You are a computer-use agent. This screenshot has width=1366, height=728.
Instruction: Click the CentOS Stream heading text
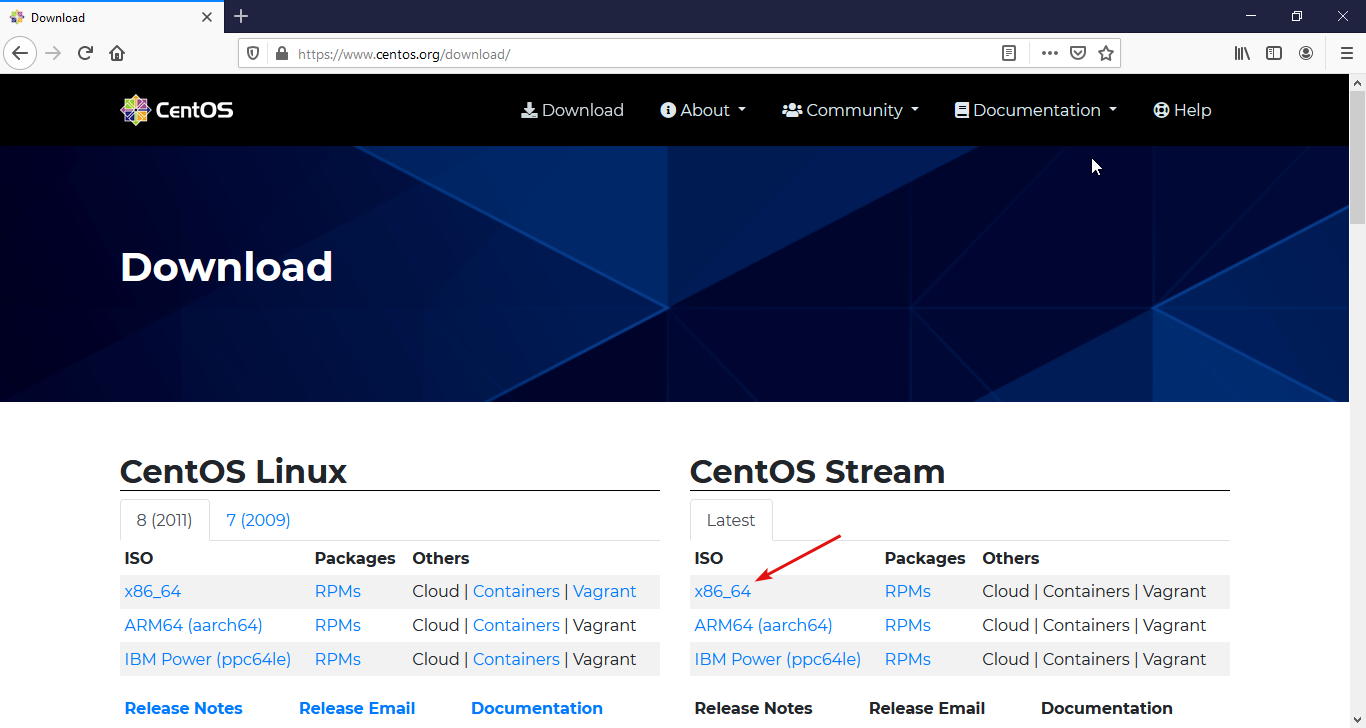(817, 471)
